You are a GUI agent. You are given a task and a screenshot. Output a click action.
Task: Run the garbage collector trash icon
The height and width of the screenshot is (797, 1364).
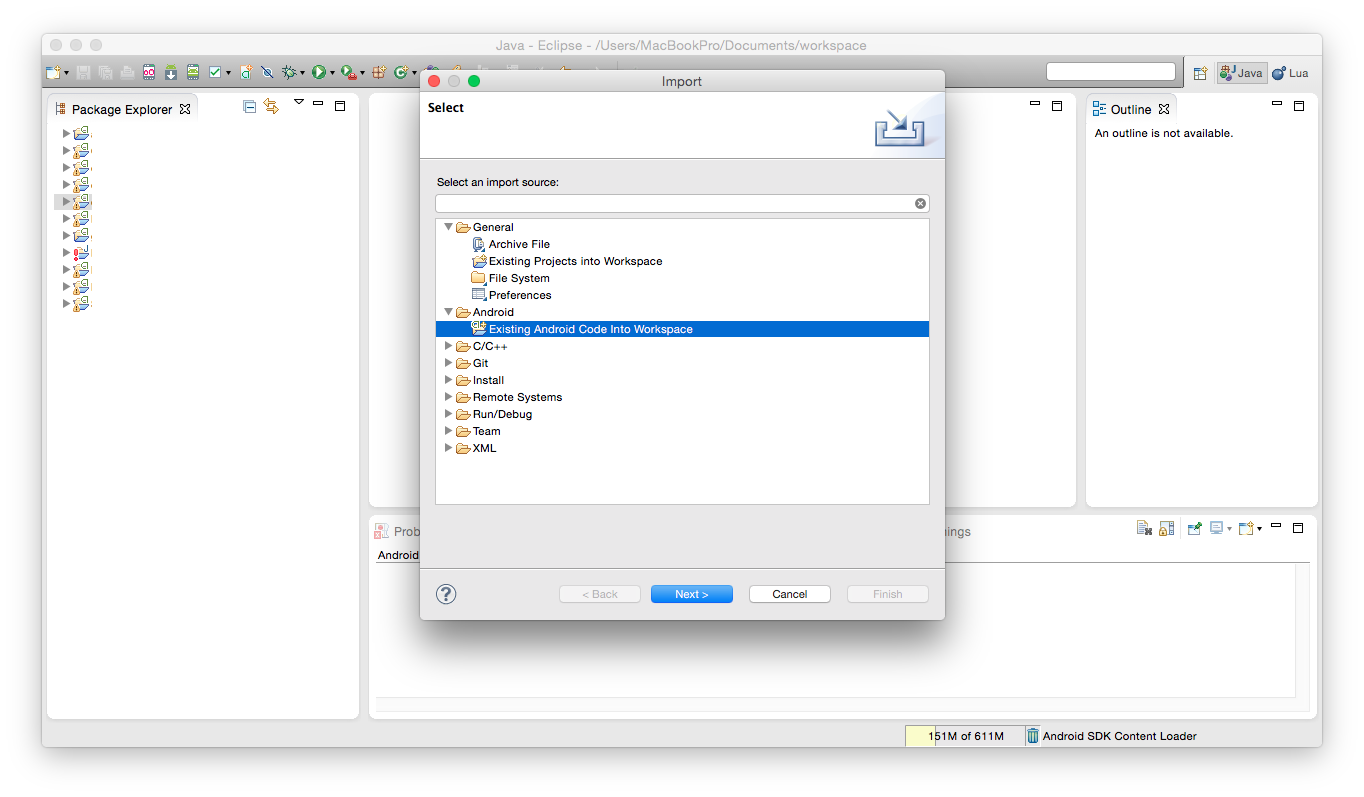point(1032,736)
